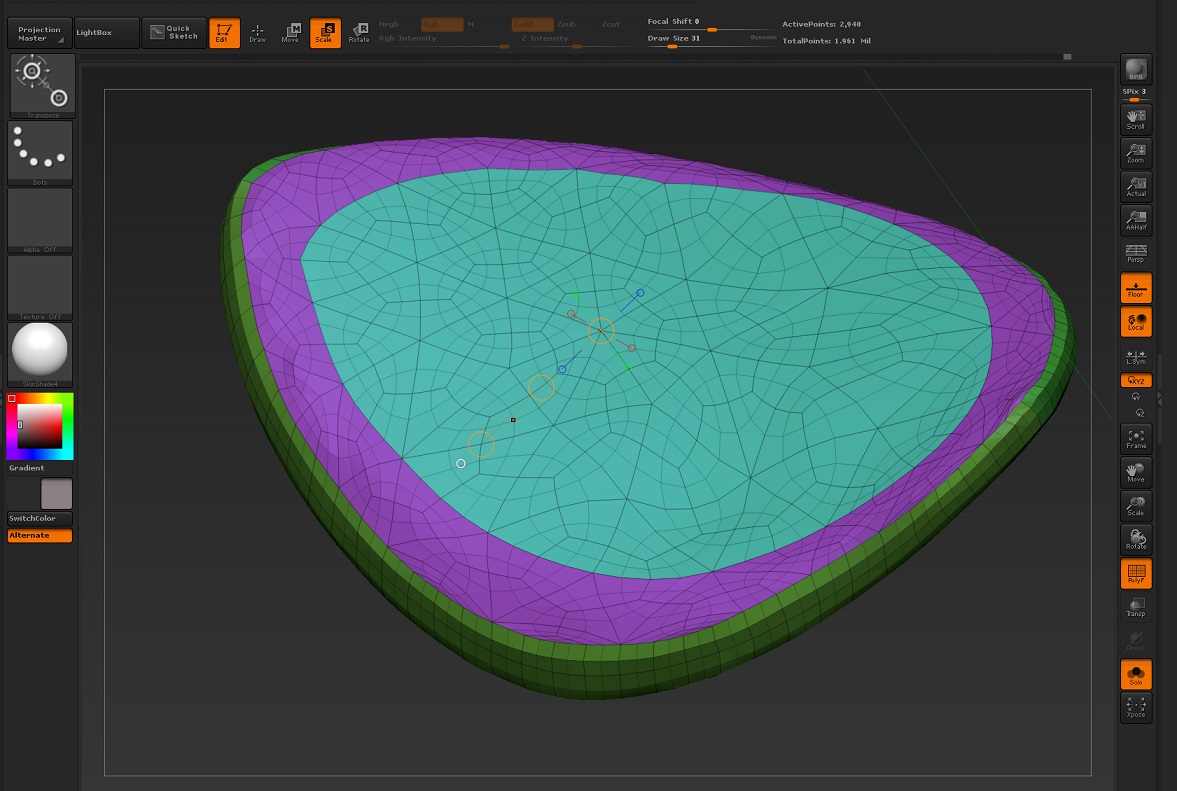
Task: Select XYZ rotation mode
Action: click(x=1136, y=380)
